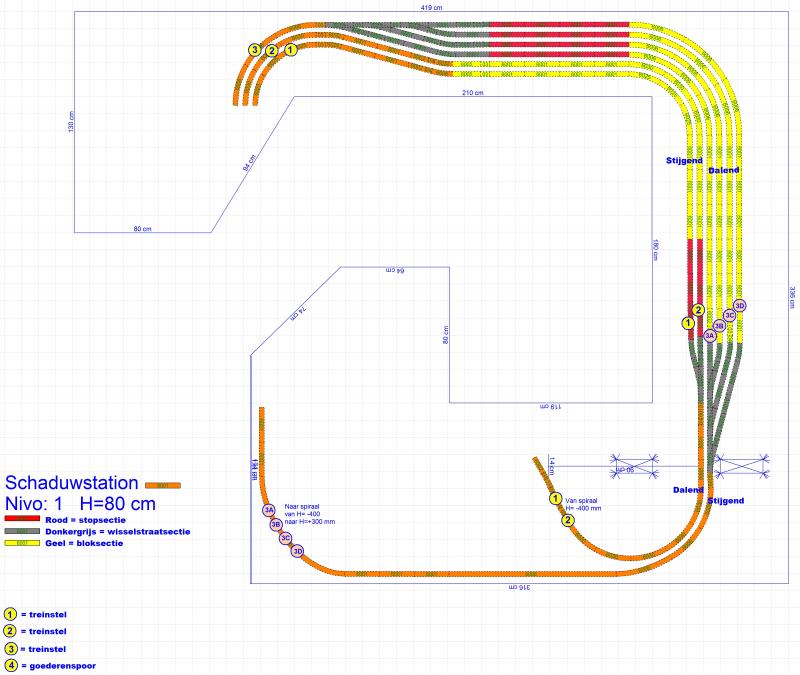Click purple marker 3B on the yellow block tracks
The image size is (800, 675).
tap(719, 326)
